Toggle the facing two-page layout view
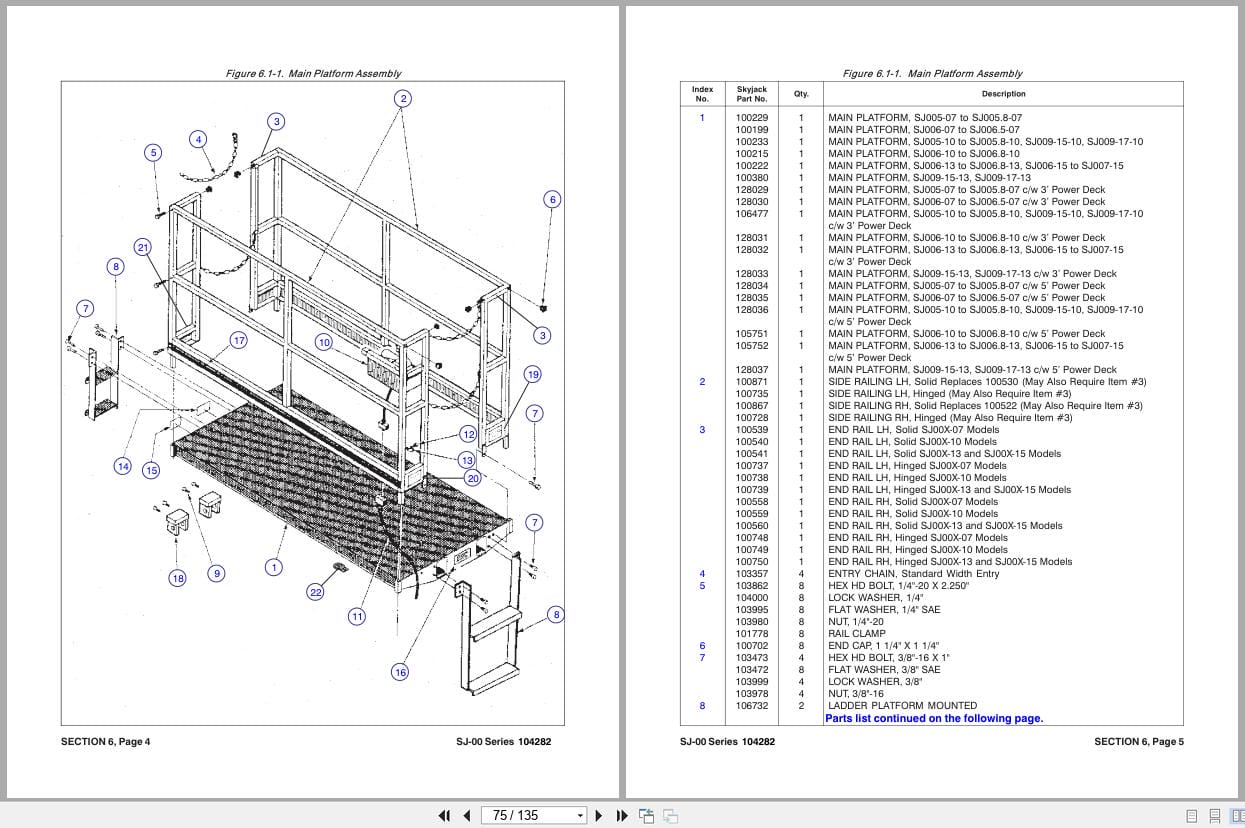The image size is (1245, 828). 1238,815
